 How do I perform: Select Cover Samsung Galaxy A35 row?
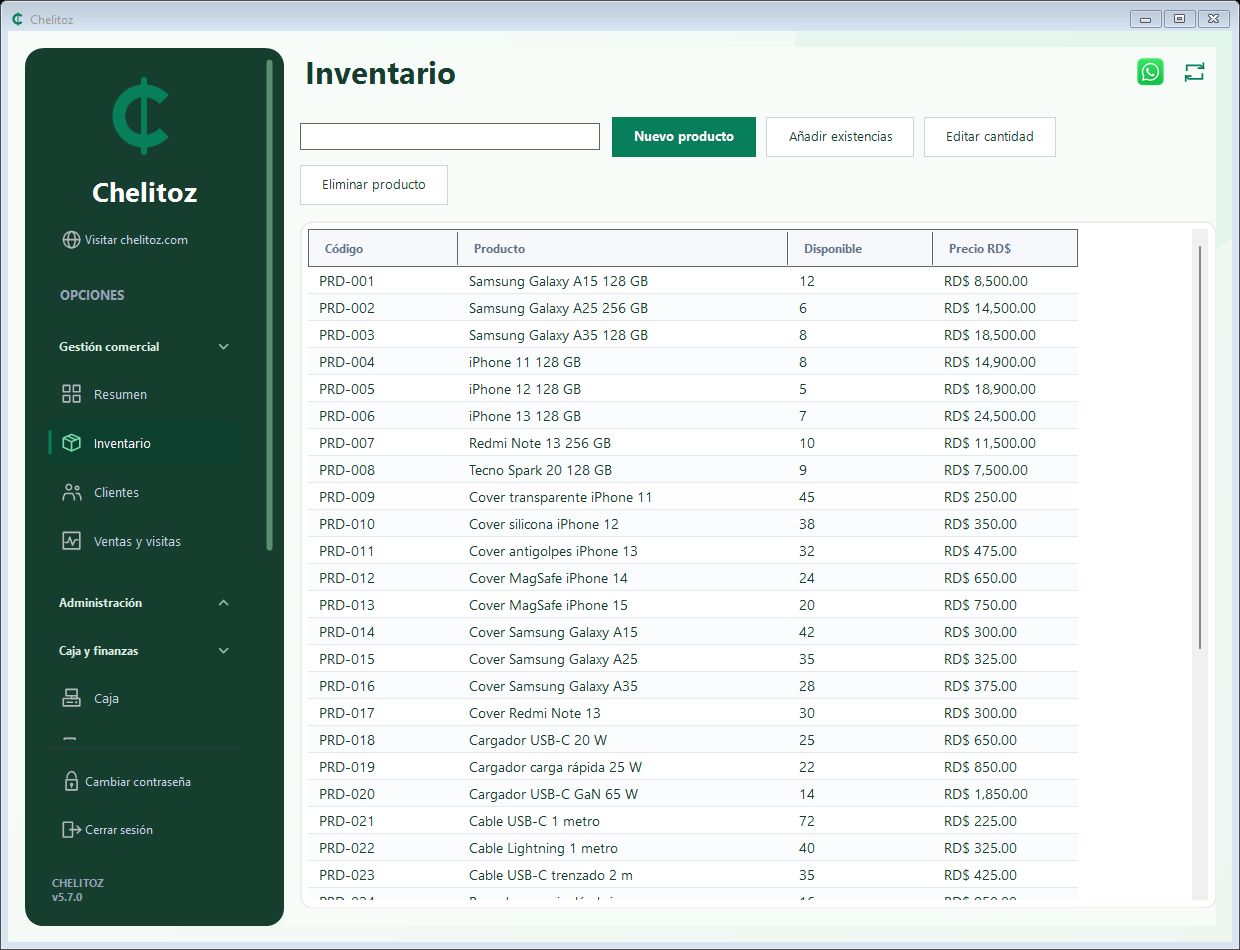pyautogui.click(x=693, y=686)
